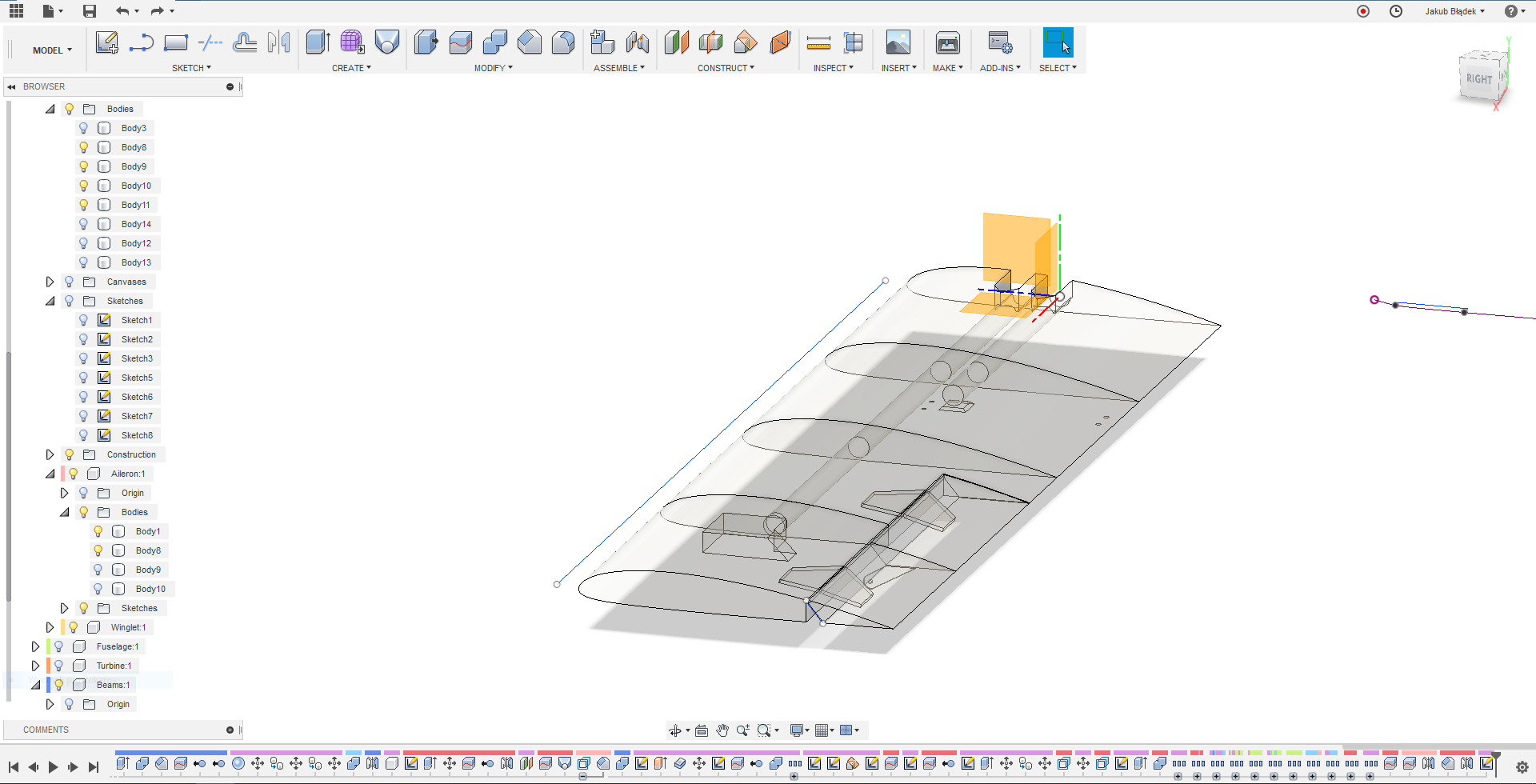Screen dimensions: 1536x784
Task: Open the SKETCH menu
Action: [191, 68]
